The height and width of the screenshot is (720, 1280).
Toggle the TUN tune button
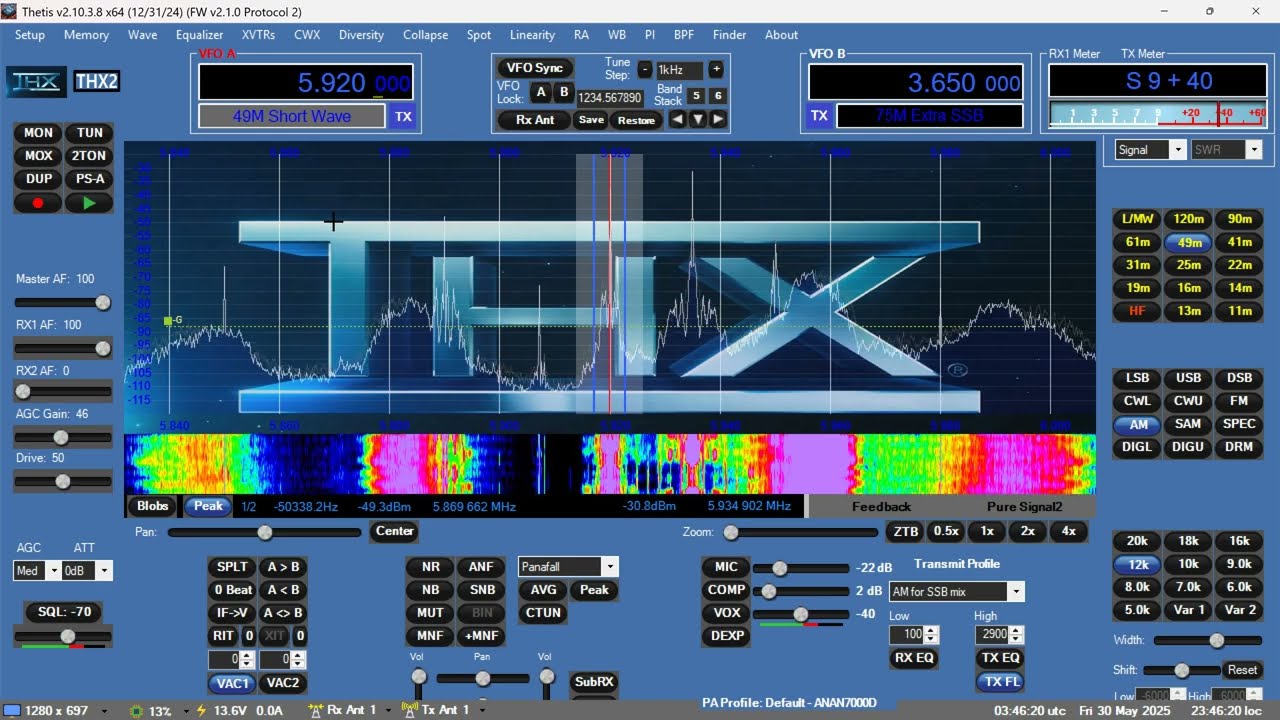point(89,133)
